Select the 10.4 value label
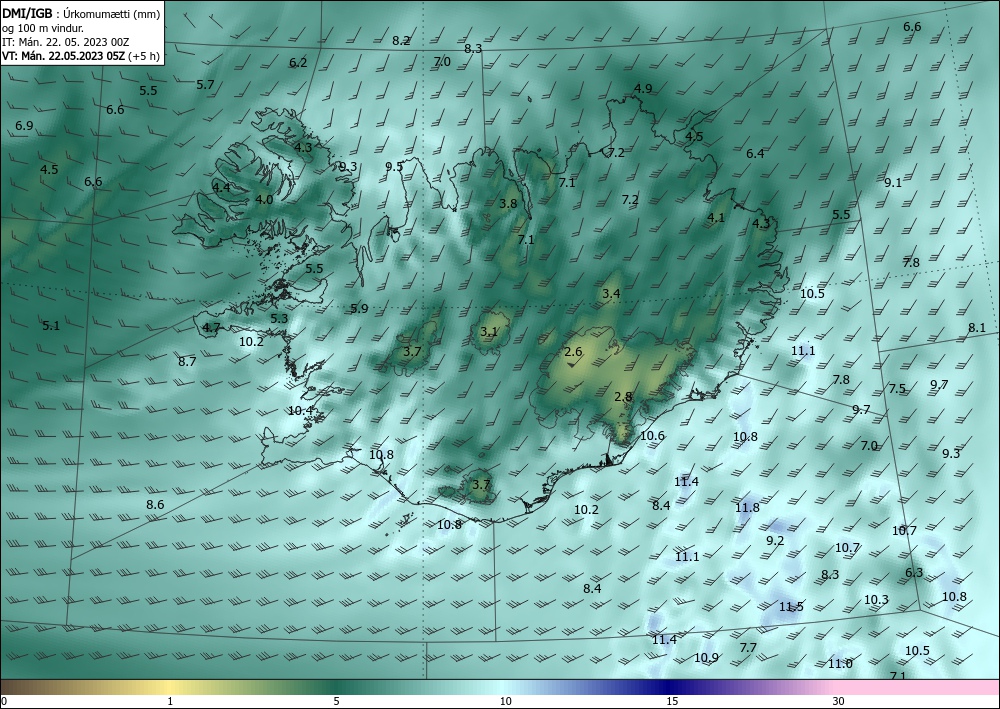The height and width of the screenshot is (709, 1000). pos(300,411)
